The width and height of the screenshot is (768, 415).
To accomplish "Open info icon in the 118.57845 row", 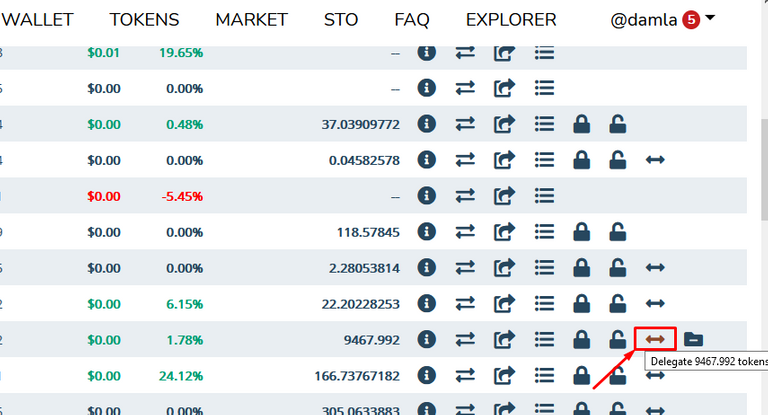I will pyautogui.click(x=427, y=231).
